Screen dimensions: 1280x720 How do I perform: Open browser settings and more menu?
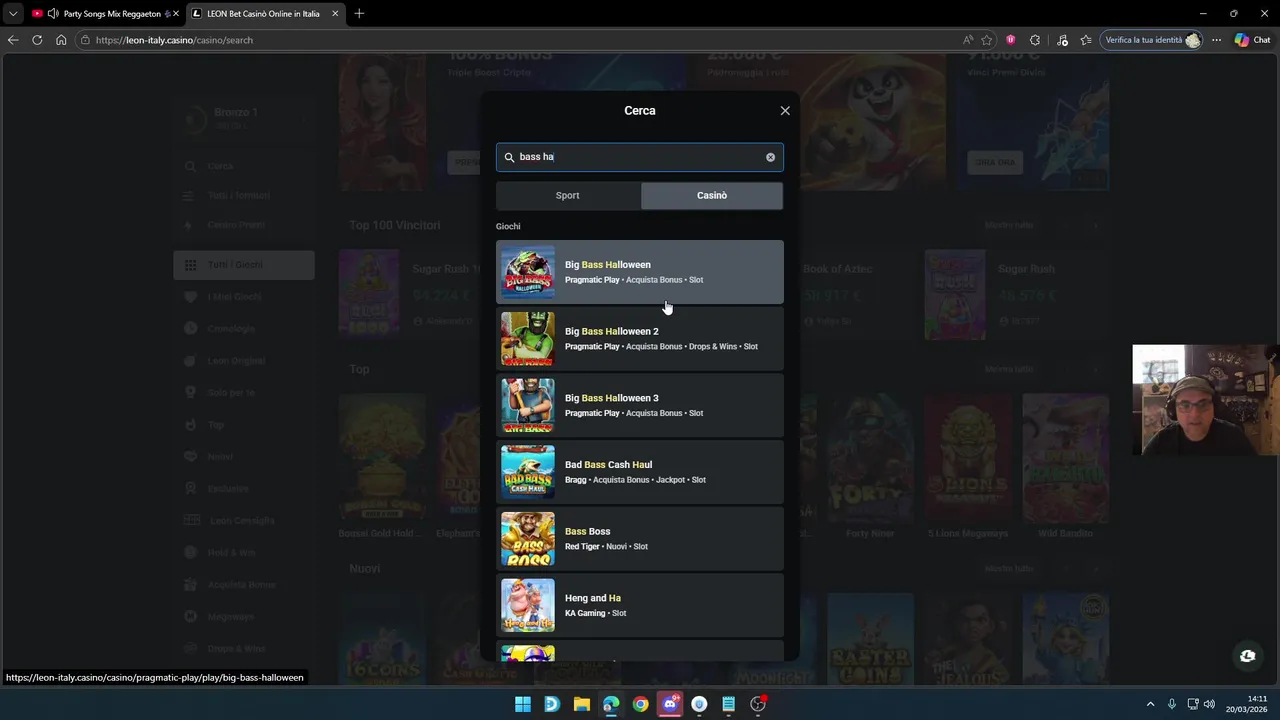pos(1216,40)
